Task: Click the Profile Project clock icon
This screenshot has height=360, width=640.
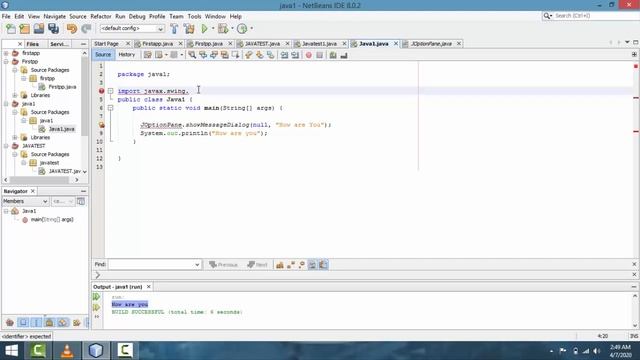Action: (242, 29)
